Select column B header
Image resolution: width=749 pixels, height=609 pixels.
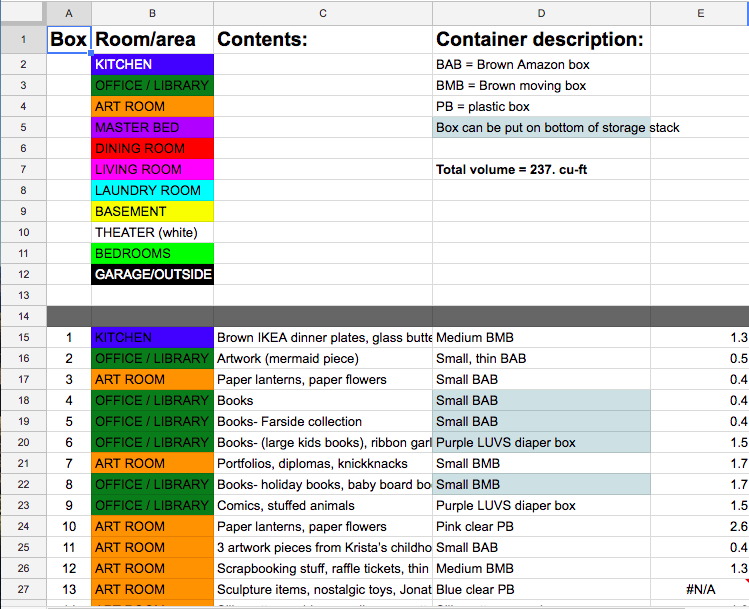tap(152, 13)
